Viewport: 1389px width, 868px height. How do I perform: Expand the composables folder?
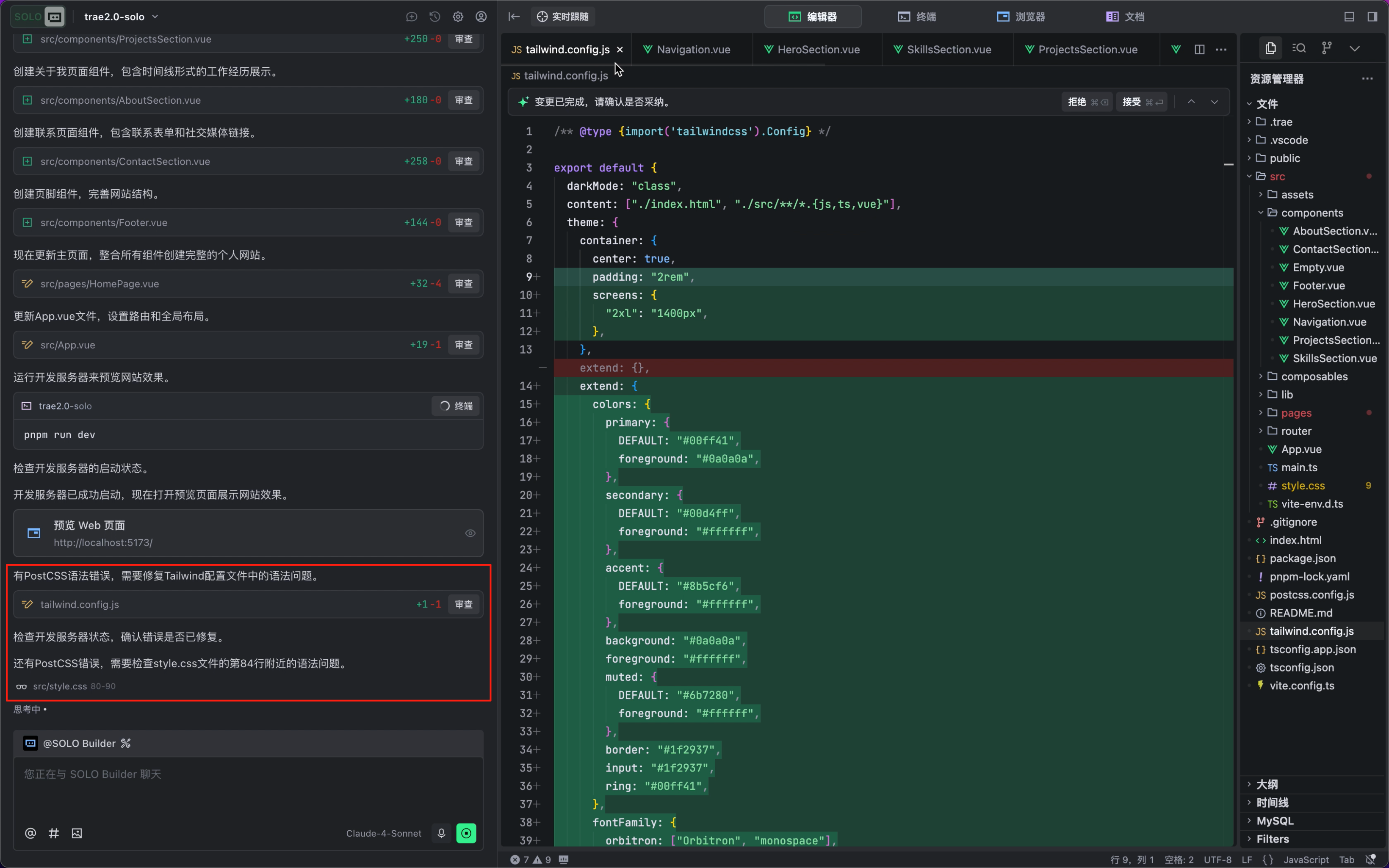(x=1314, y=376)
